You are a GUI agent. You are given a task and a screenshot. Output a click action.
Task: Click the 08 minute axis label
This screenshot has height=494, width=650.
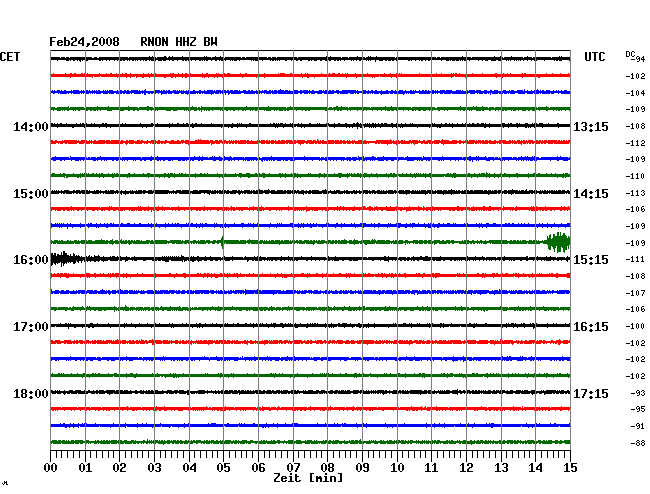(327, 468)
